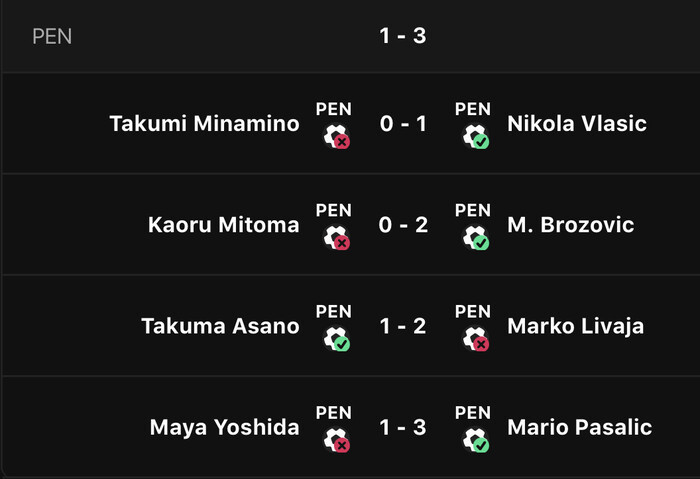Image resolution: width=700 pixels, height=479 pixels.
Task: Select player name M. Brozovic
Action: click(x=571, y=225)
